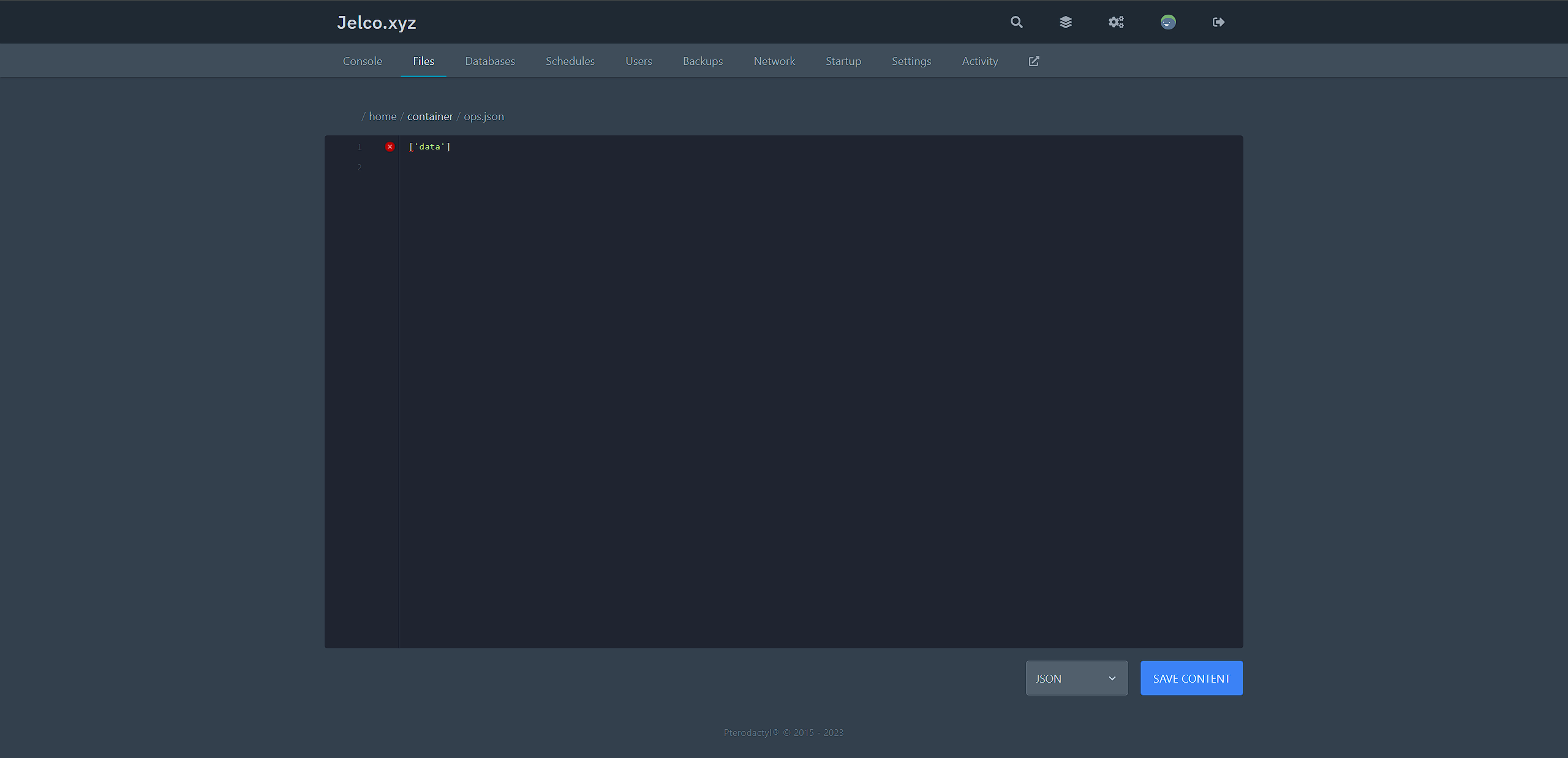Viewport: 1568px width, 758px height.
Task: Navigate to home in the breadcrumb
Action: tap(383, 116)
